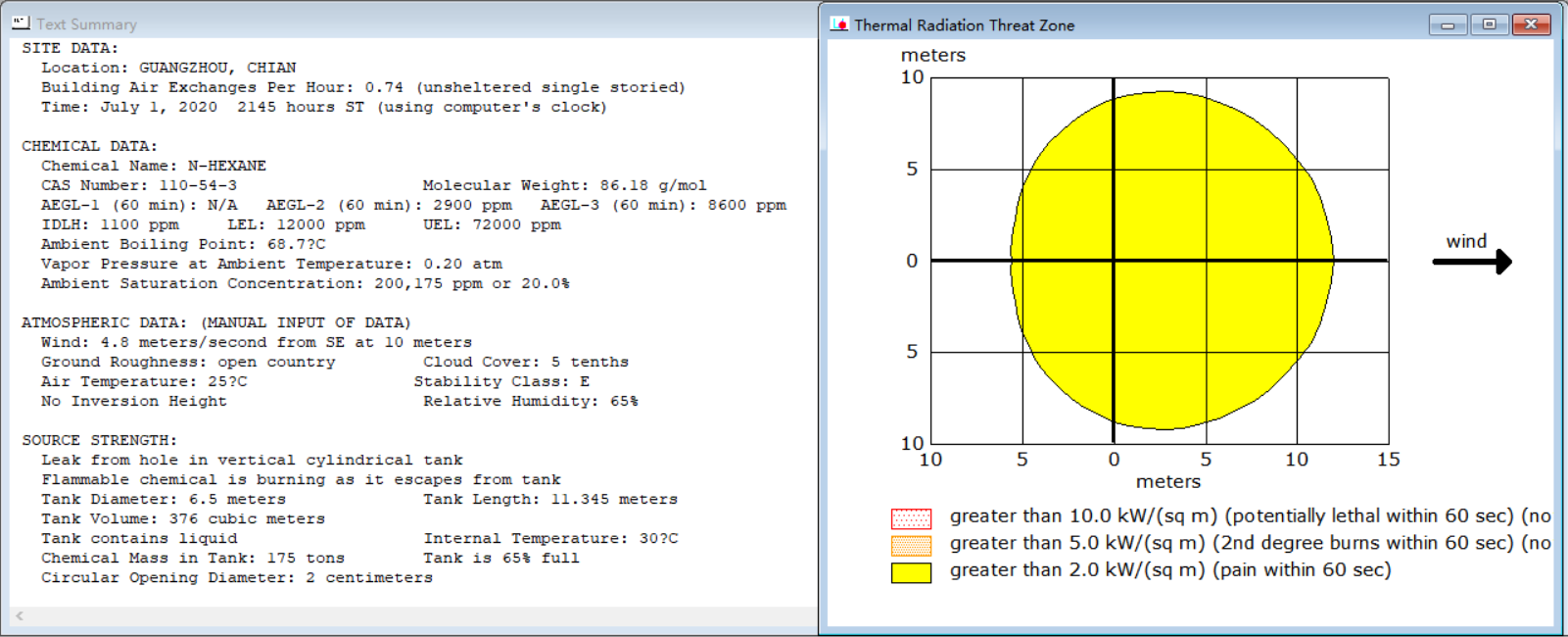Click the 'Ambient Saturation Concentration' line
Screen dimensions: 1568x637
coord(306,283)
